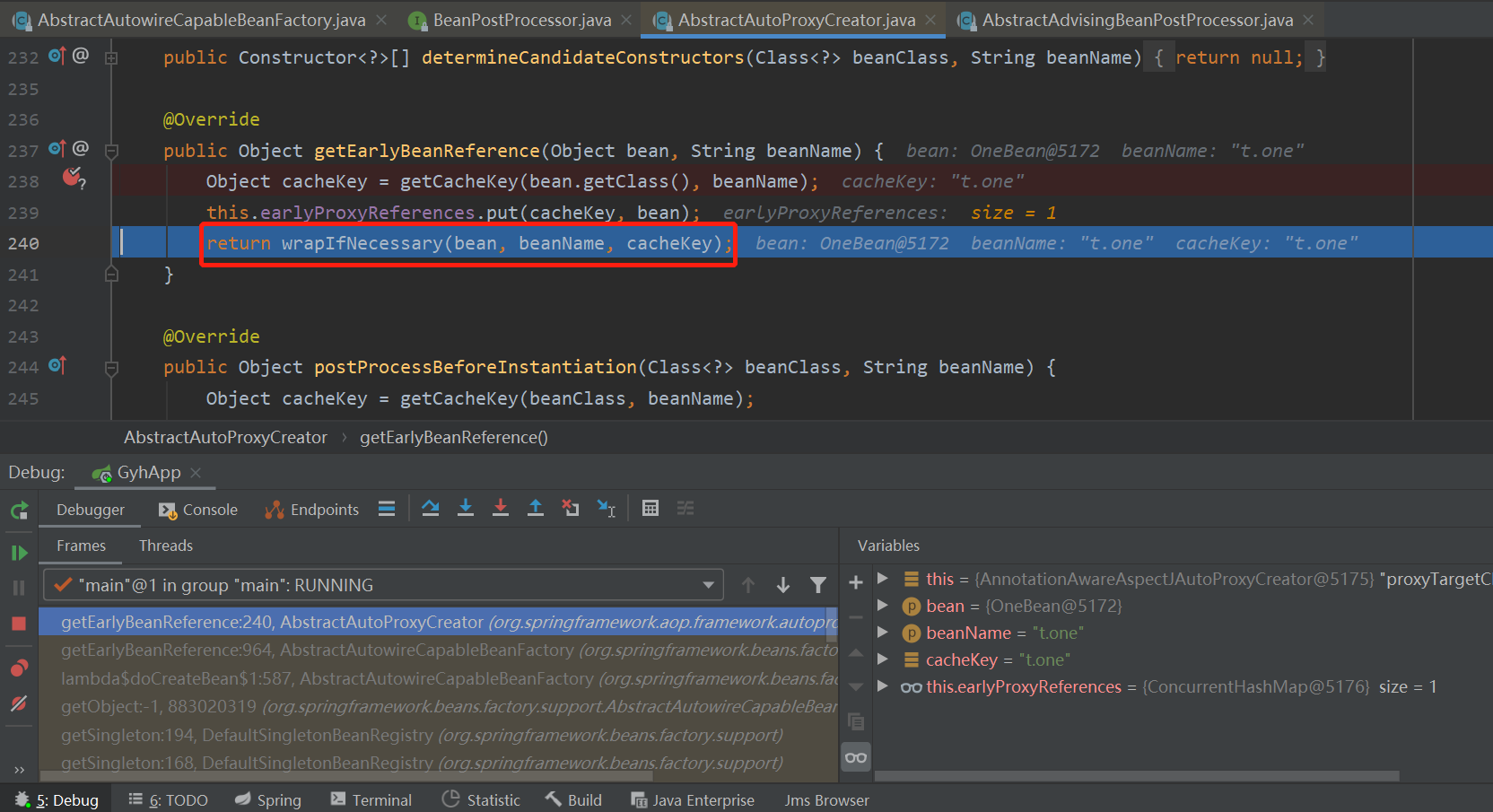Screen dimensions: 1493x812
Task: Move watch up arrow in Variables
Action: pos(856,652)
